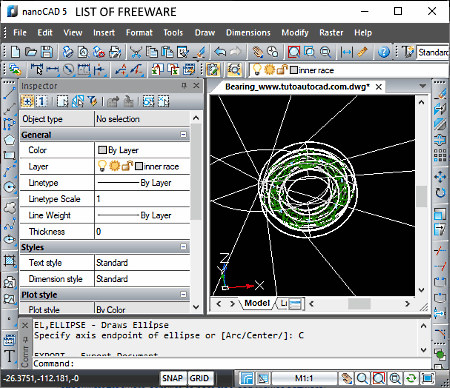Click the Redo arrow icon
The width and height of the screenshot is (450, 388).
[236, 52]
